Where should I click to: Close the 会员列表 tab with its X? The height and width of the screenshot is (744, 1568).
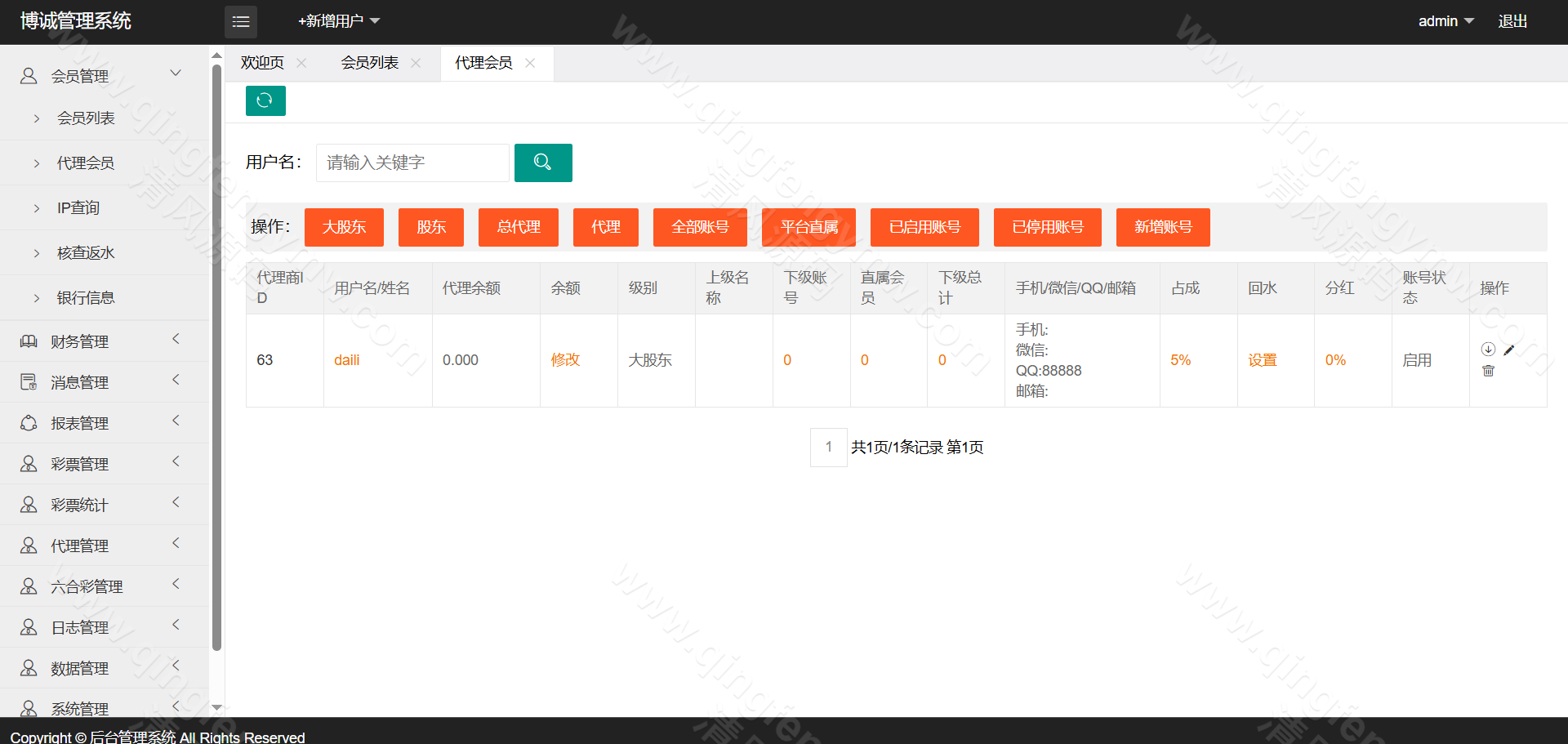pos(416,63)
